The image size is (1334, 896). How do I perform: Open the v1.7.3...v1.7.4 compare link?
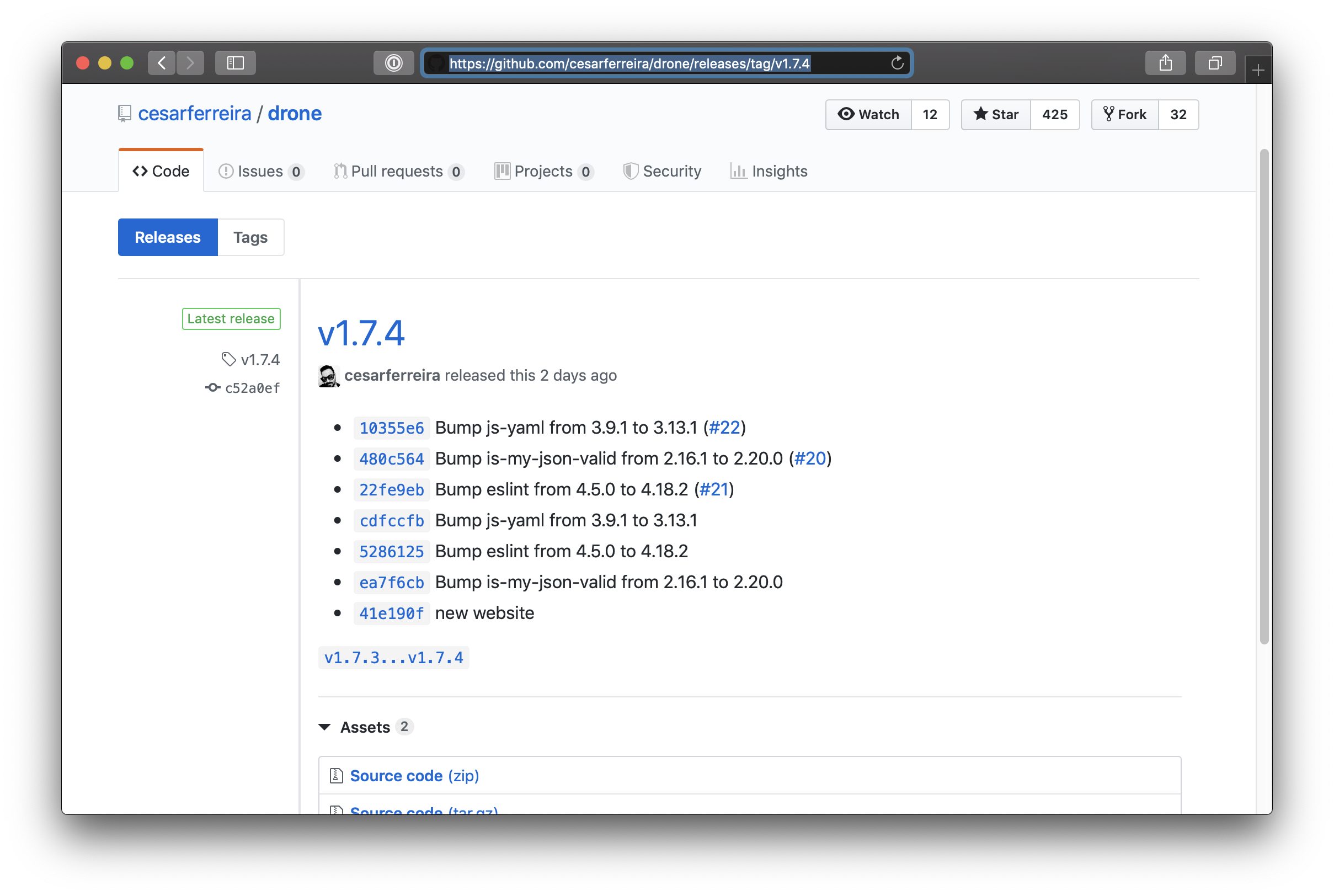coord(393,658)
